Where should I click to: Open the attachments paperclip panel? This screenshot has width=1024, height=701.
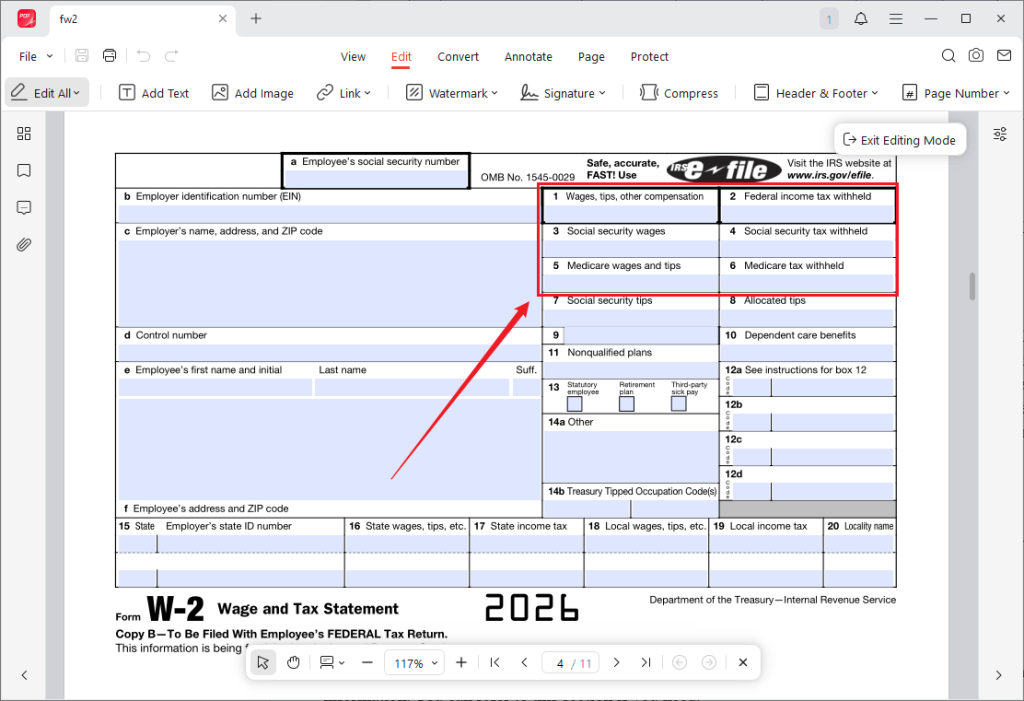pyautogui.click(x=24, y=245)
